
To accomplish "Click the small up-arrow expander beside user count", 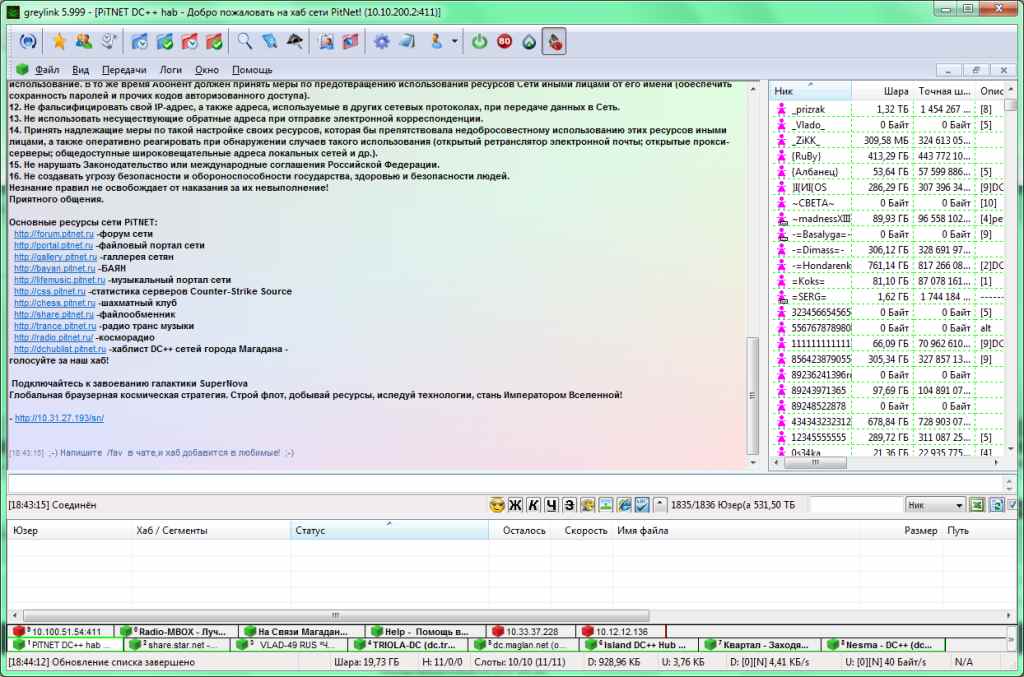I will coord(661,505).
